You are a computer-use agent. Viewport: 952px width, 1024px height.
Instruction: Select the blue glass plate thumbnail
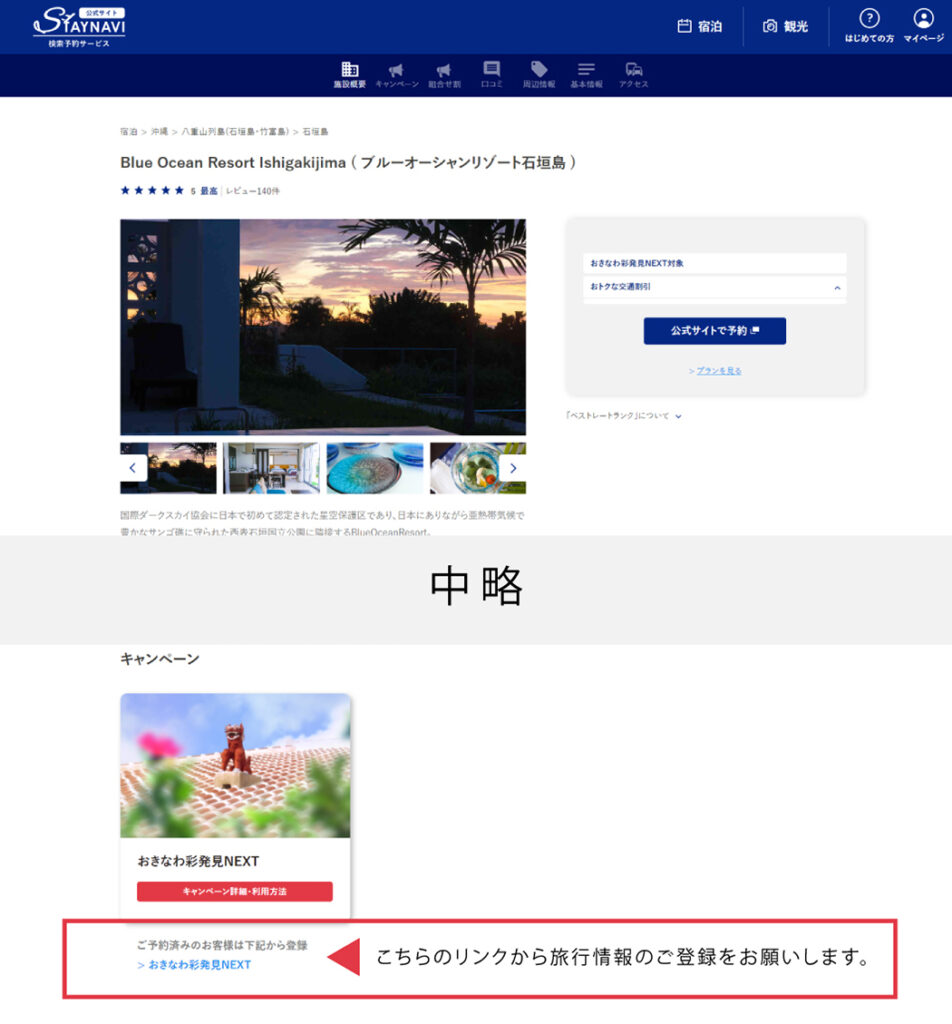click(x=375, y=468)
